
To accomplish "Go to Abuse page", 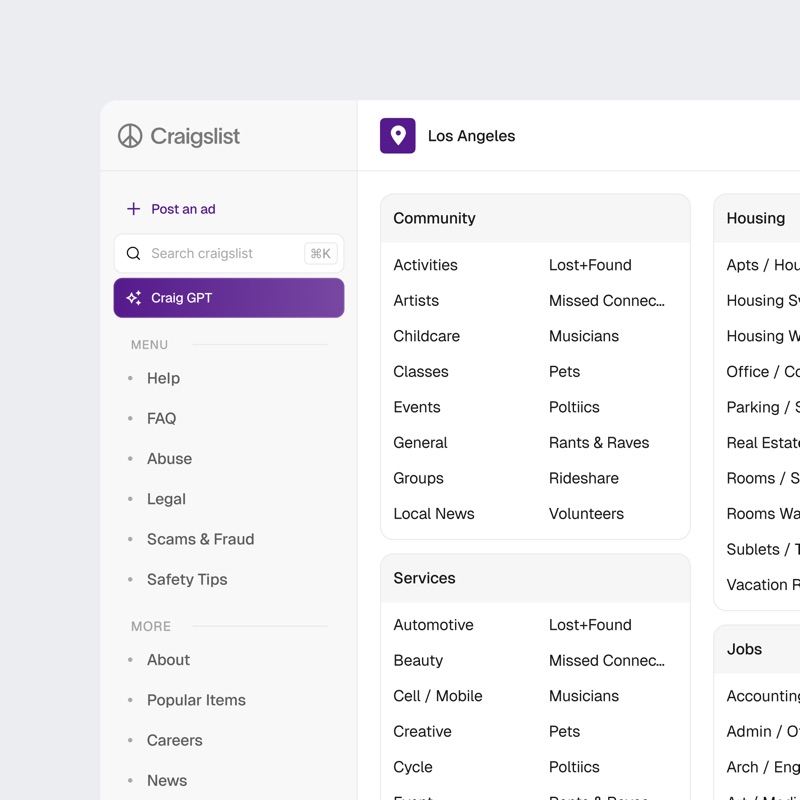I will pos(169,459).
